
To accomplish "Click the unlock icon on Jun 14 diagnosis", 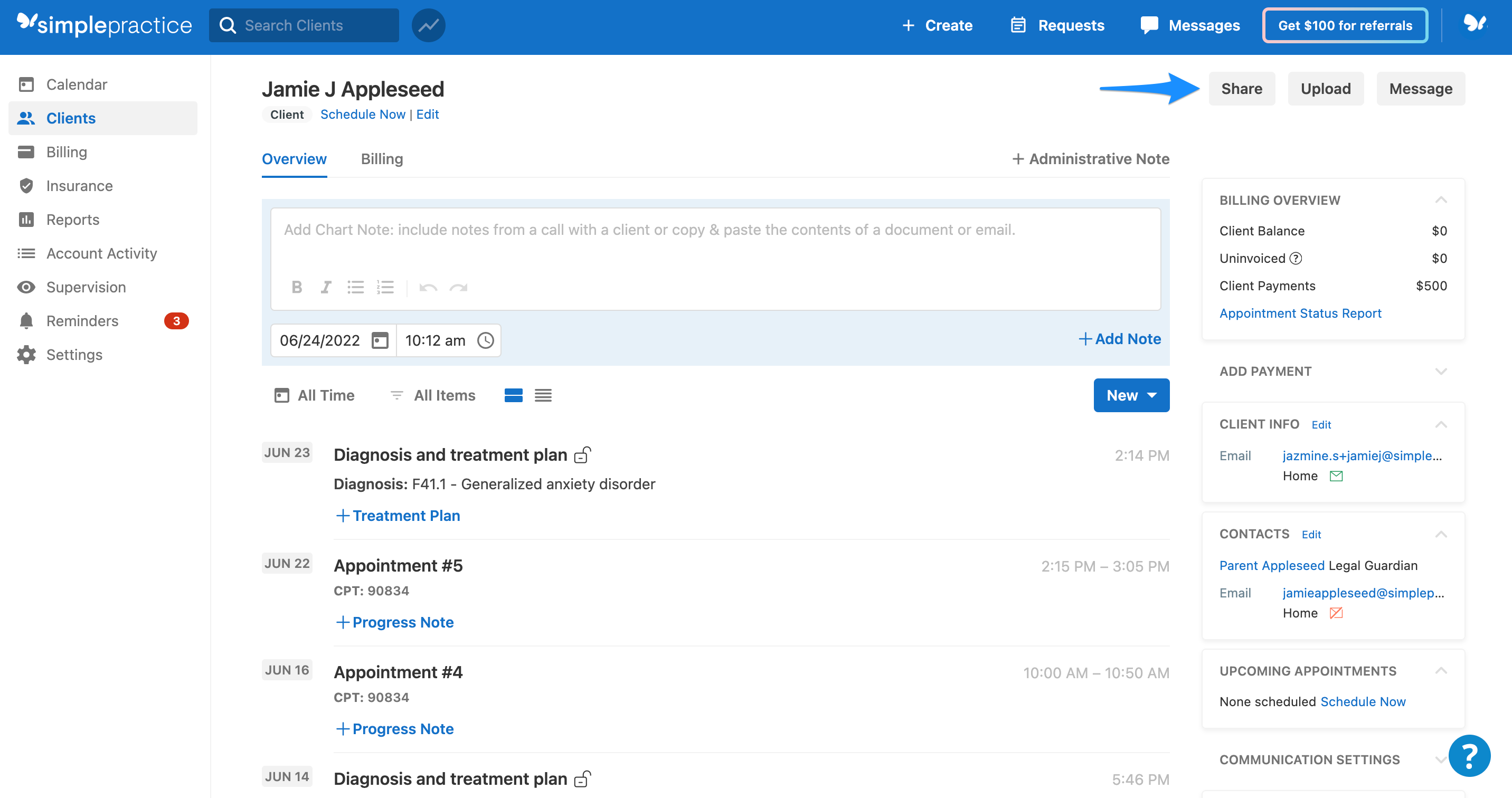I will pyautogui.click(x=582, y=778).
